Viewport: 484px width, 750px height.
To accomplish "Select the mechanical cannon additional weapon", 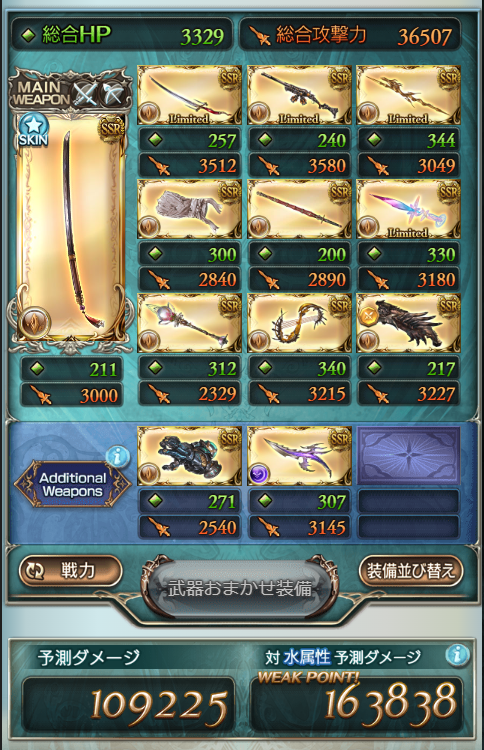I will pyautogui.click(x=189, y=456).
